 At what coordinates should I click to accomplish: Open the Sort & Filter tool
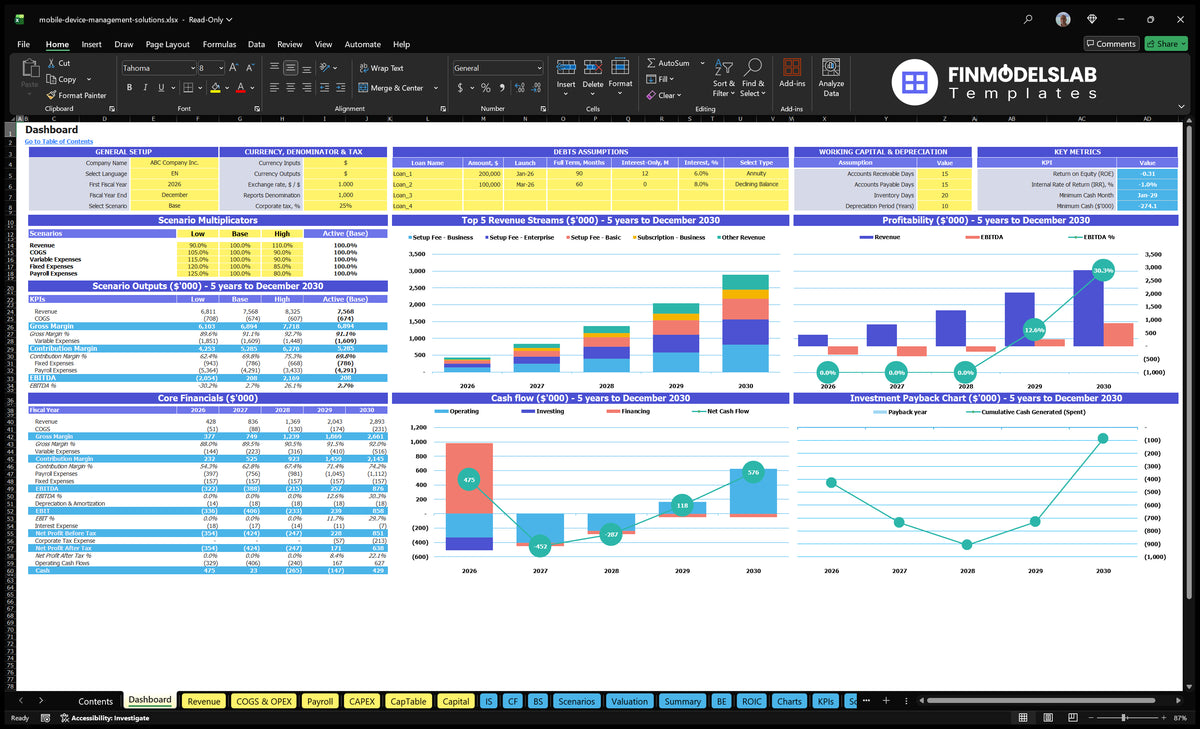pyautogui.click(x=724, y=76)
